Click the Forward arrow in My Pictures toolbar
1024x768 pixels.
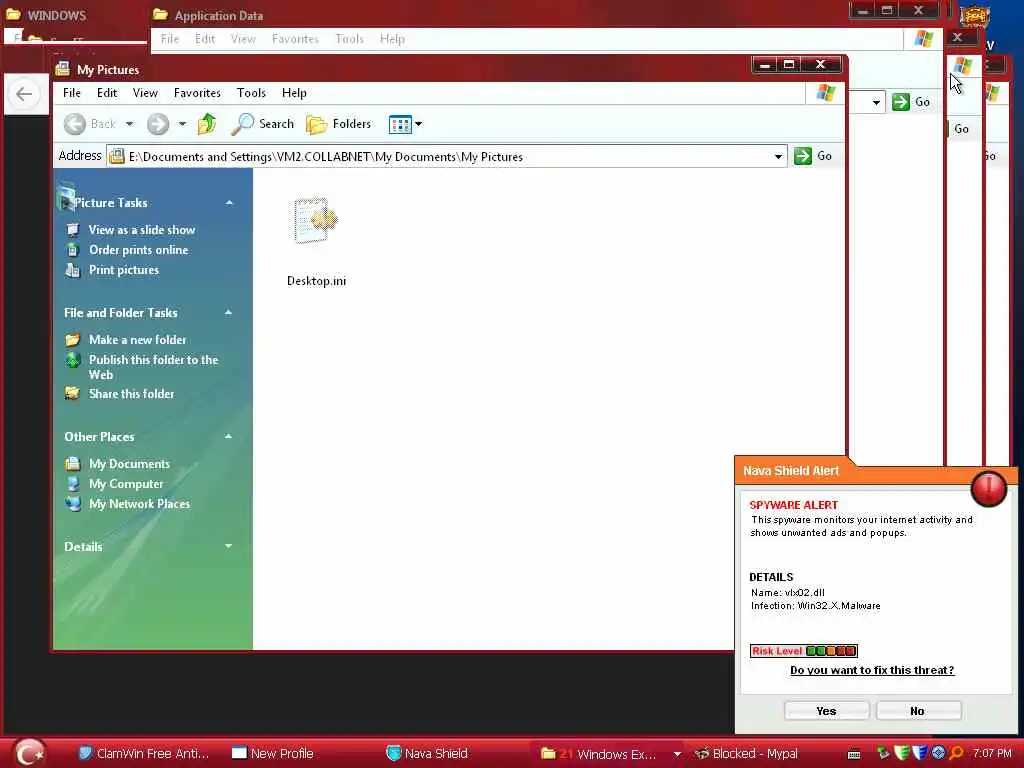[x=157, y=123]
